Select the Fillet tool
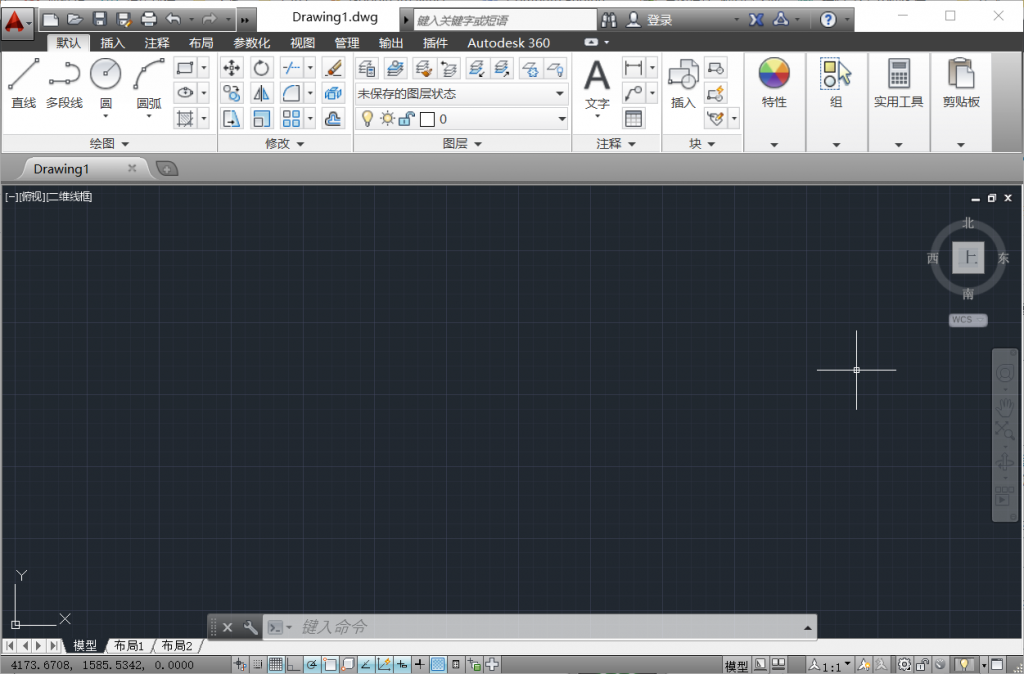 coord(291,93)
